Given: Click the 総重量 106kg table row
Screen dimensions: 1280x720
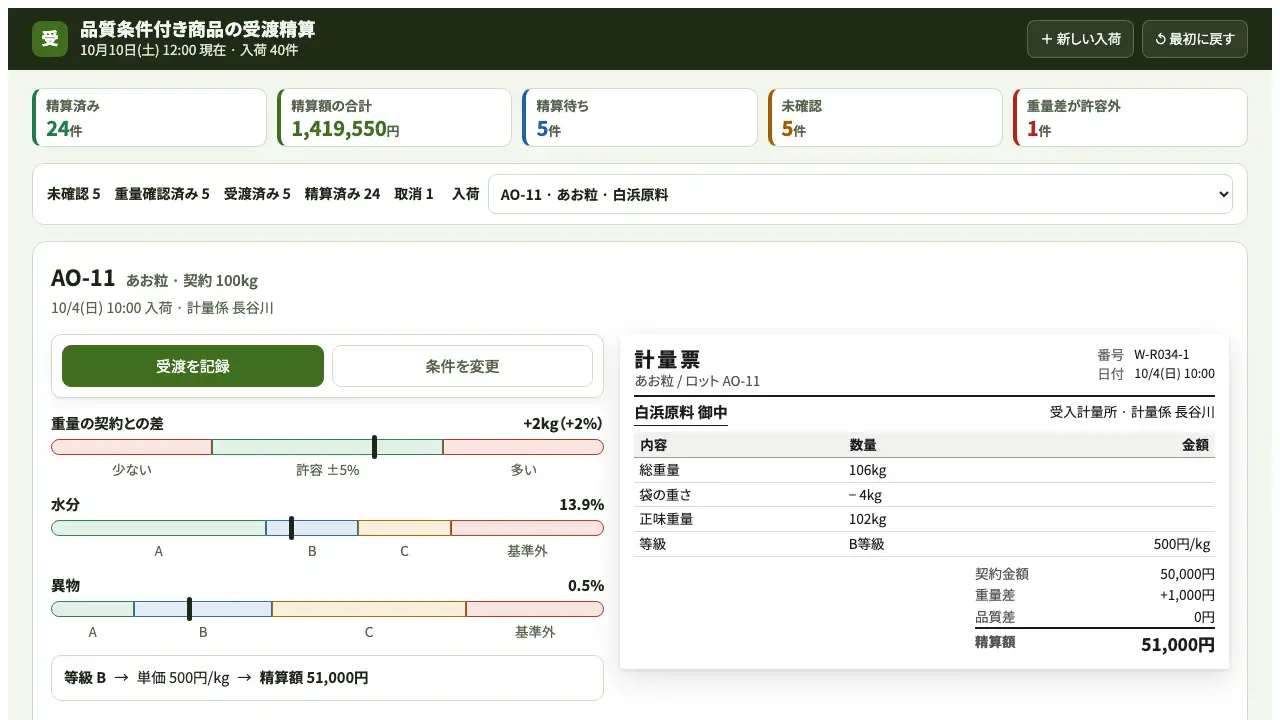Looking at the screenshot, I should point(925,470).
